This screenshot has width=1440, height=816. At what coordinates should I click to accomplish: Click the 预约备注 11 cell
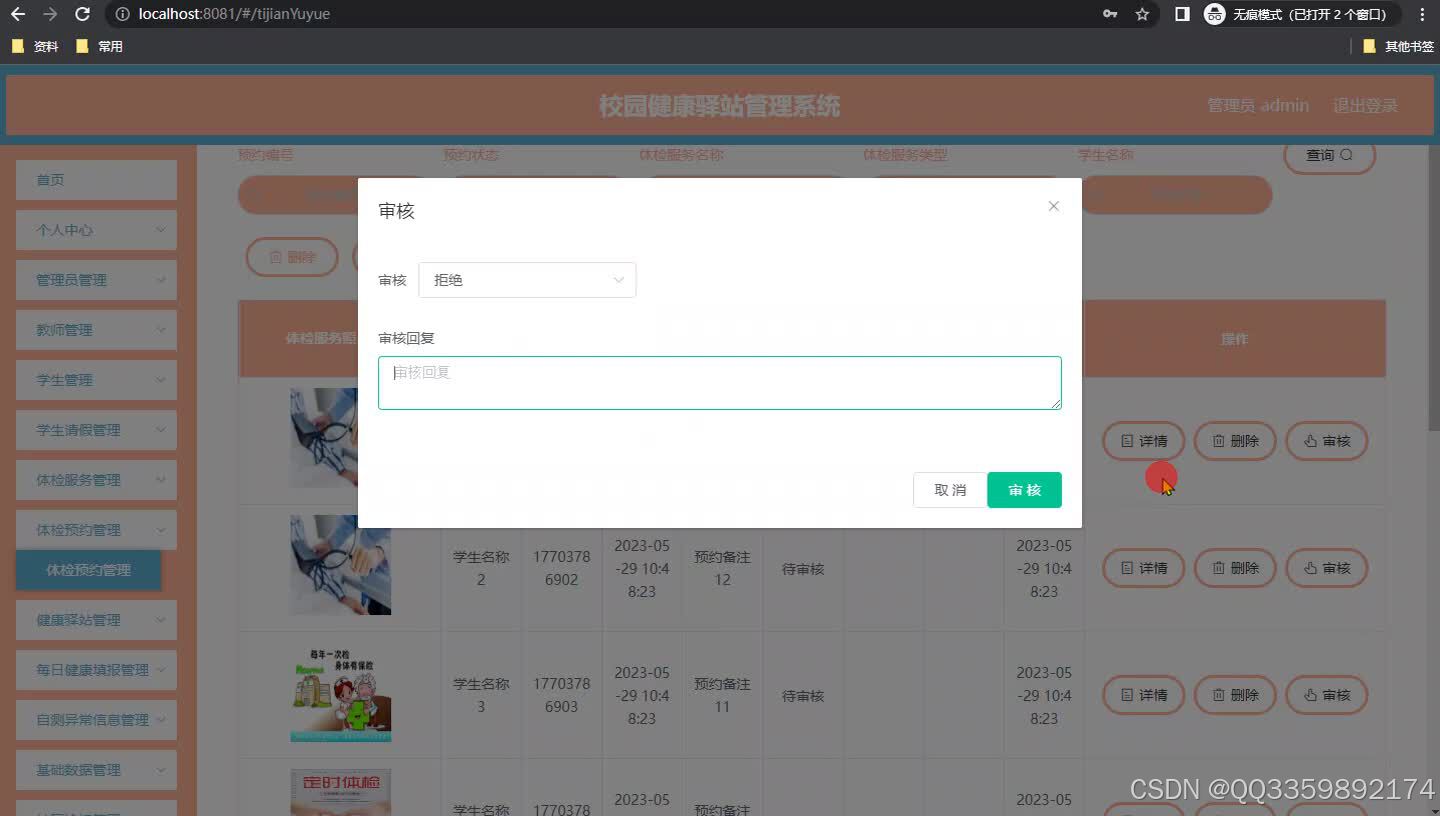[x=722, y=695]
